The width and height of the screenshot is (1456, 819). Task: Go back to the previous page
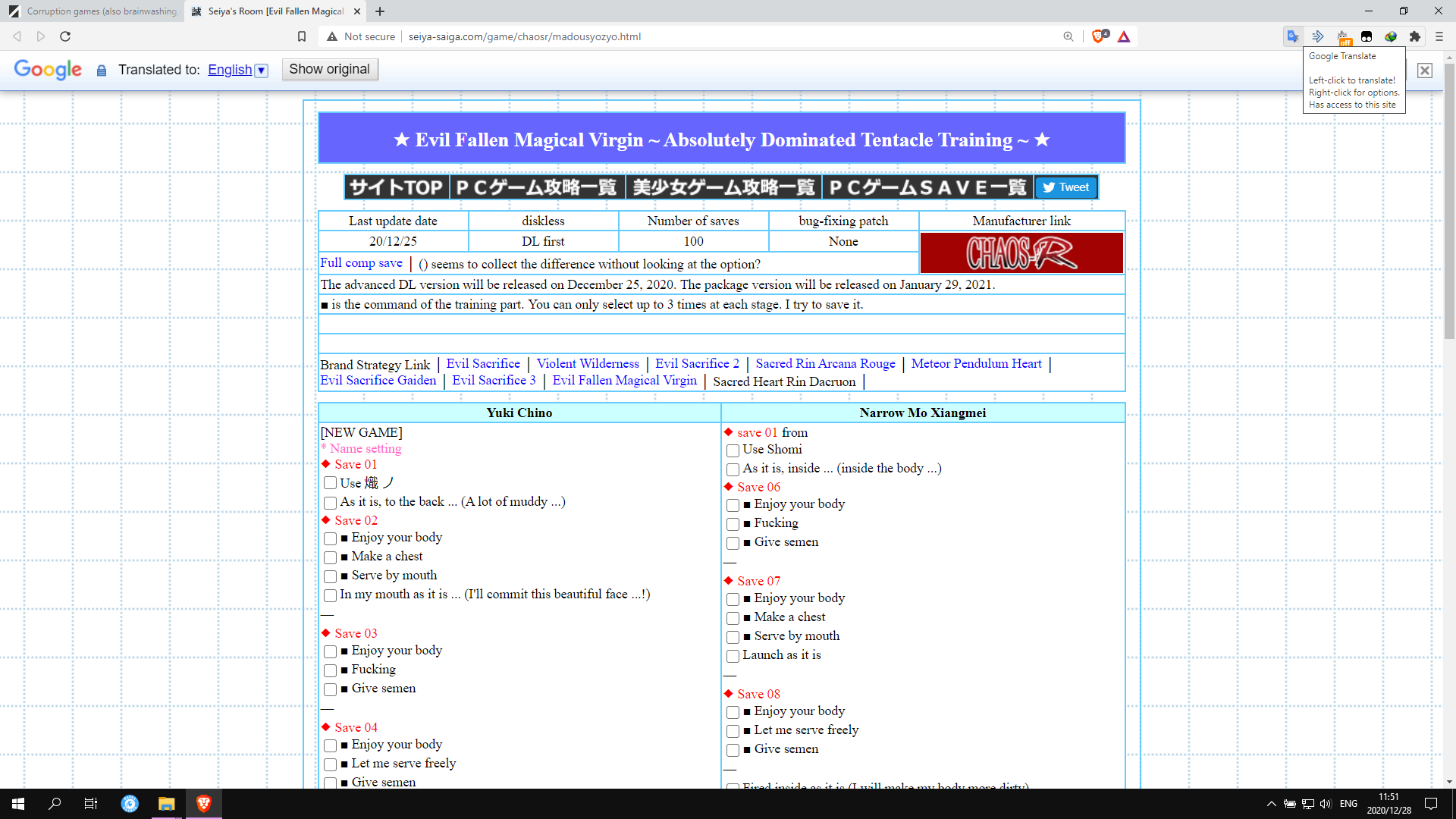coord(17,36)
